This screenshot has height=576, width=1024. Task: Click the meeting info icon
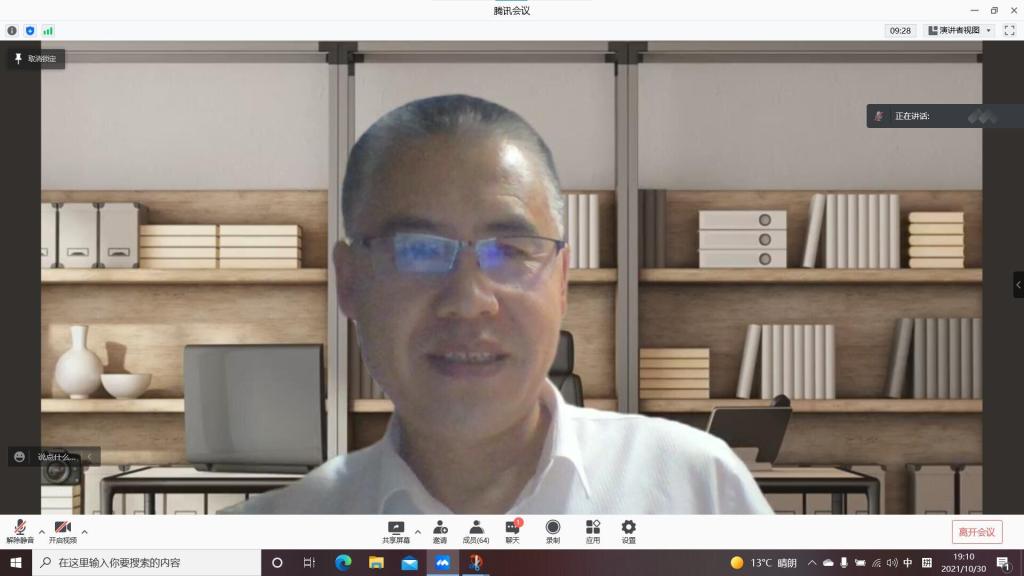pyautogui.click(x=12, y=31)
